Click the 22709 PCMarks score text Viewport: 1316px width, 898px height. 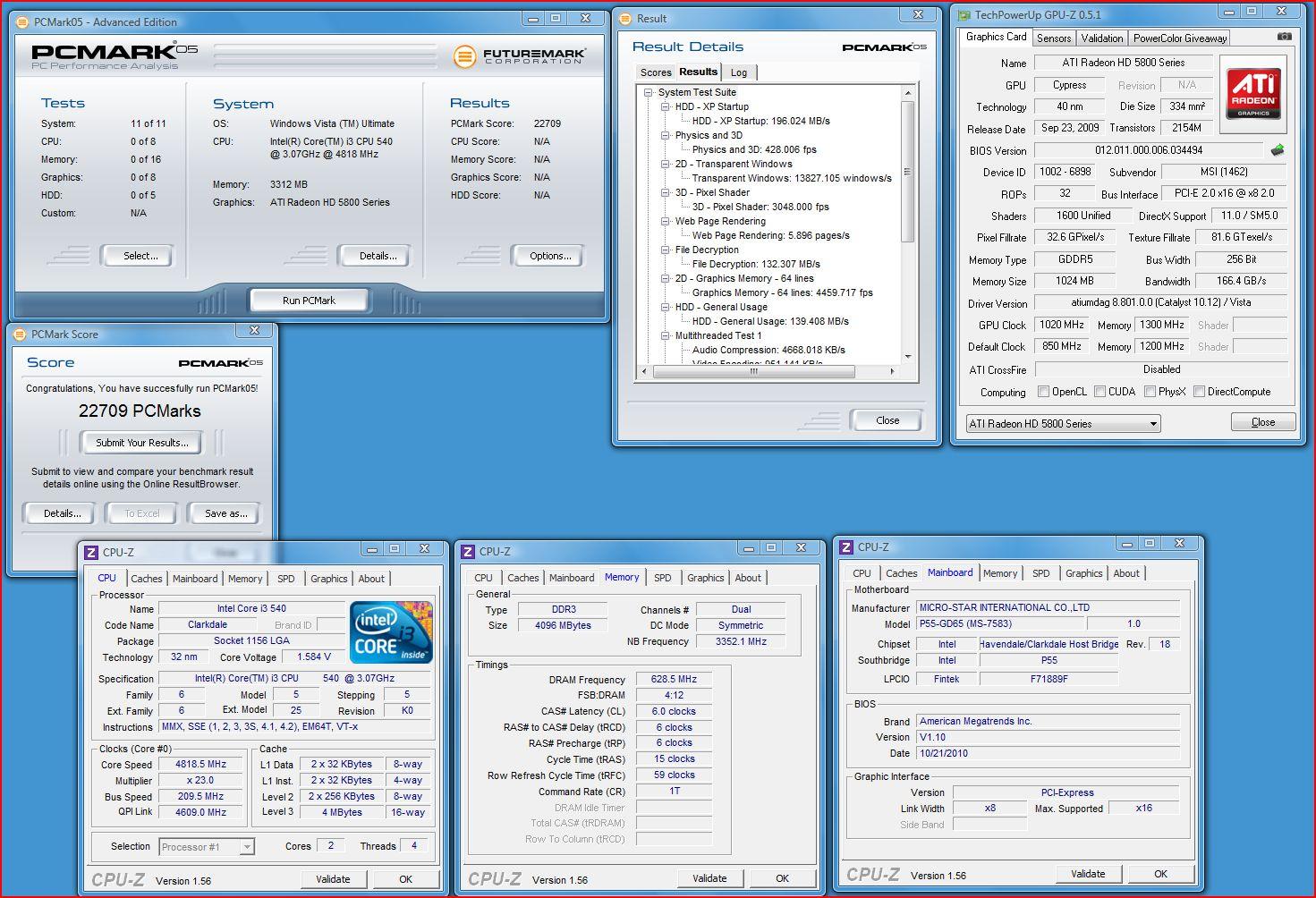[140, 411]
